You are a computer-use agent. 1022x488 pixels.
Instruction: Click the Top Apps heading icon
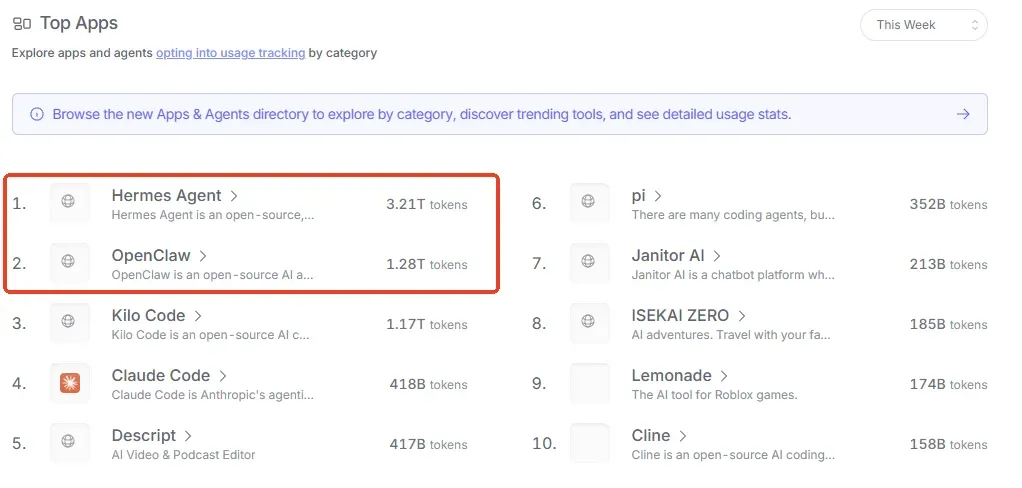coord(22,24)
